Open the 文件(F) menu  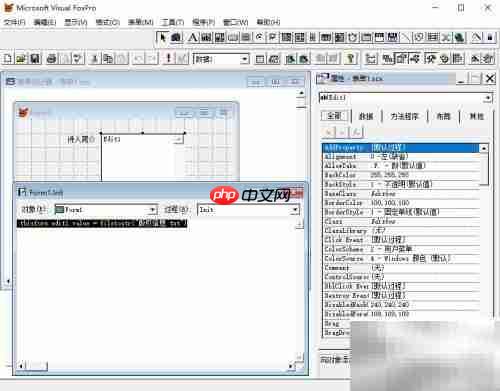(x=15, y=22)
